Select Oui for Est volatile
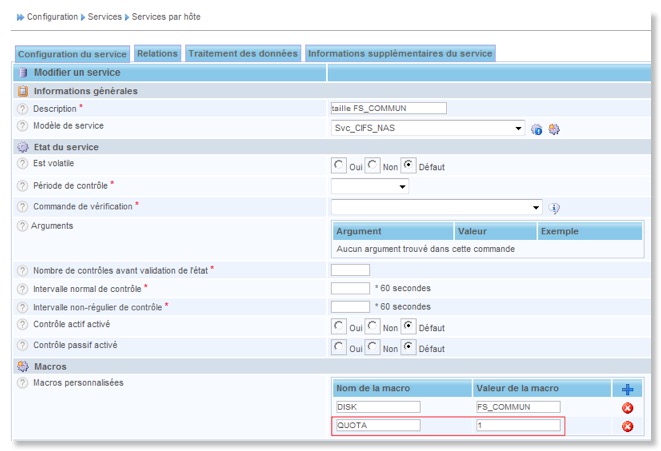Screen dimensions: 661x451 click(340, 165)
